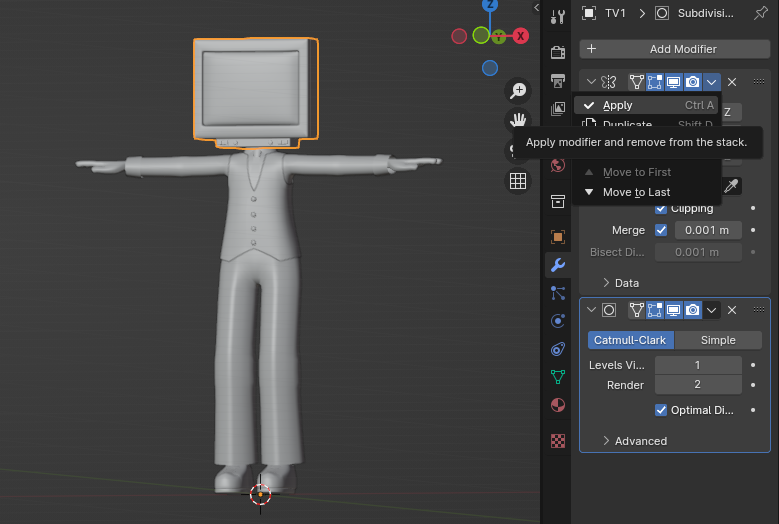Toggle pin icon in properties header
This screenshot has width=779, height=524.
click(x=760, y=13)
